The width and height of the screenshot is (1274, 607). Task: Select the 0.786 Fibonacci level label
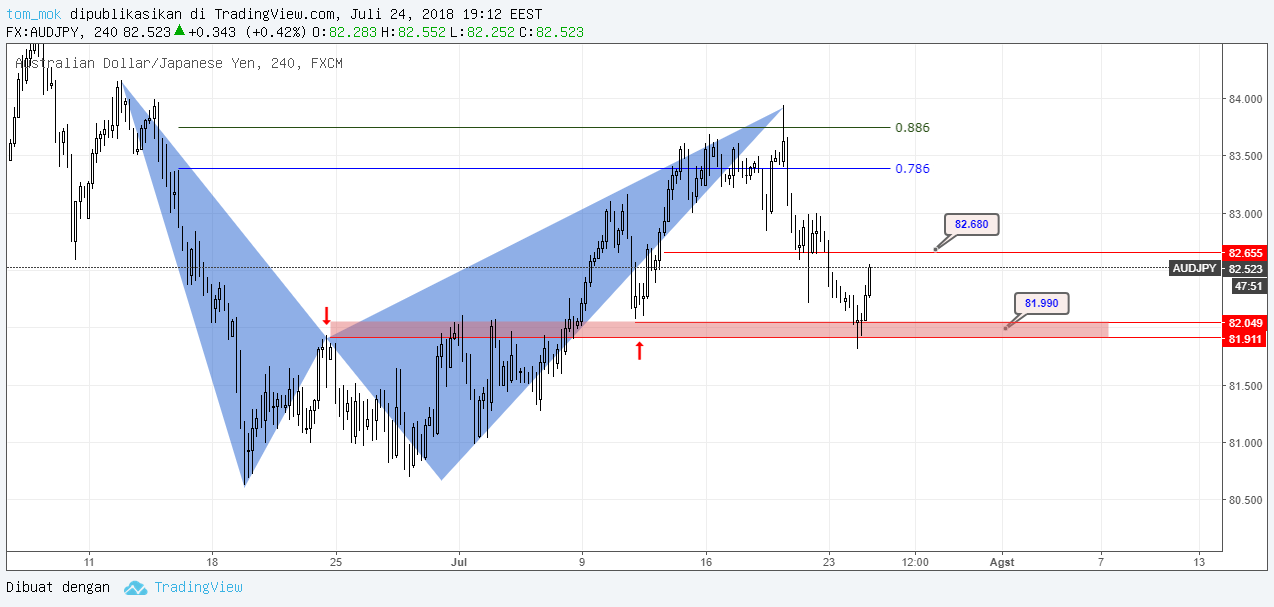tap(912, 169)
